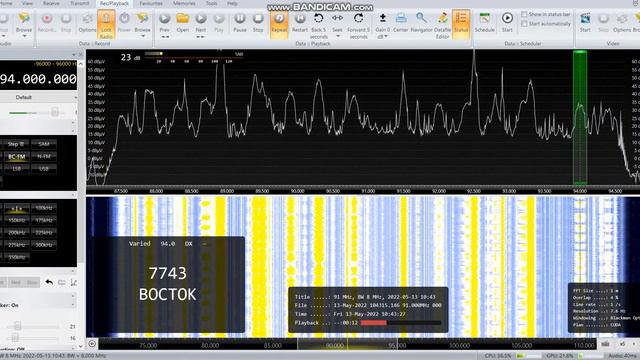Open the Seek dropdown arrow
The image size is (640, 360).
coord(337,37)
